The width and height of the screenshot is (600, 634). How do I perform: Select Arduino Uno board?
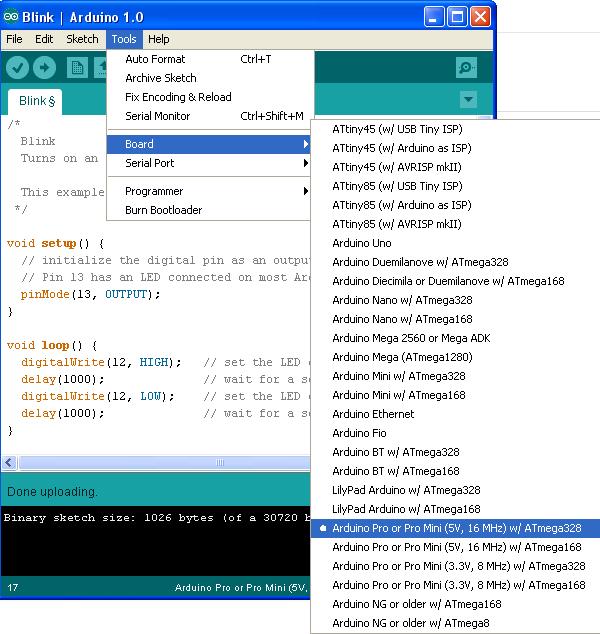click(456, 243)
